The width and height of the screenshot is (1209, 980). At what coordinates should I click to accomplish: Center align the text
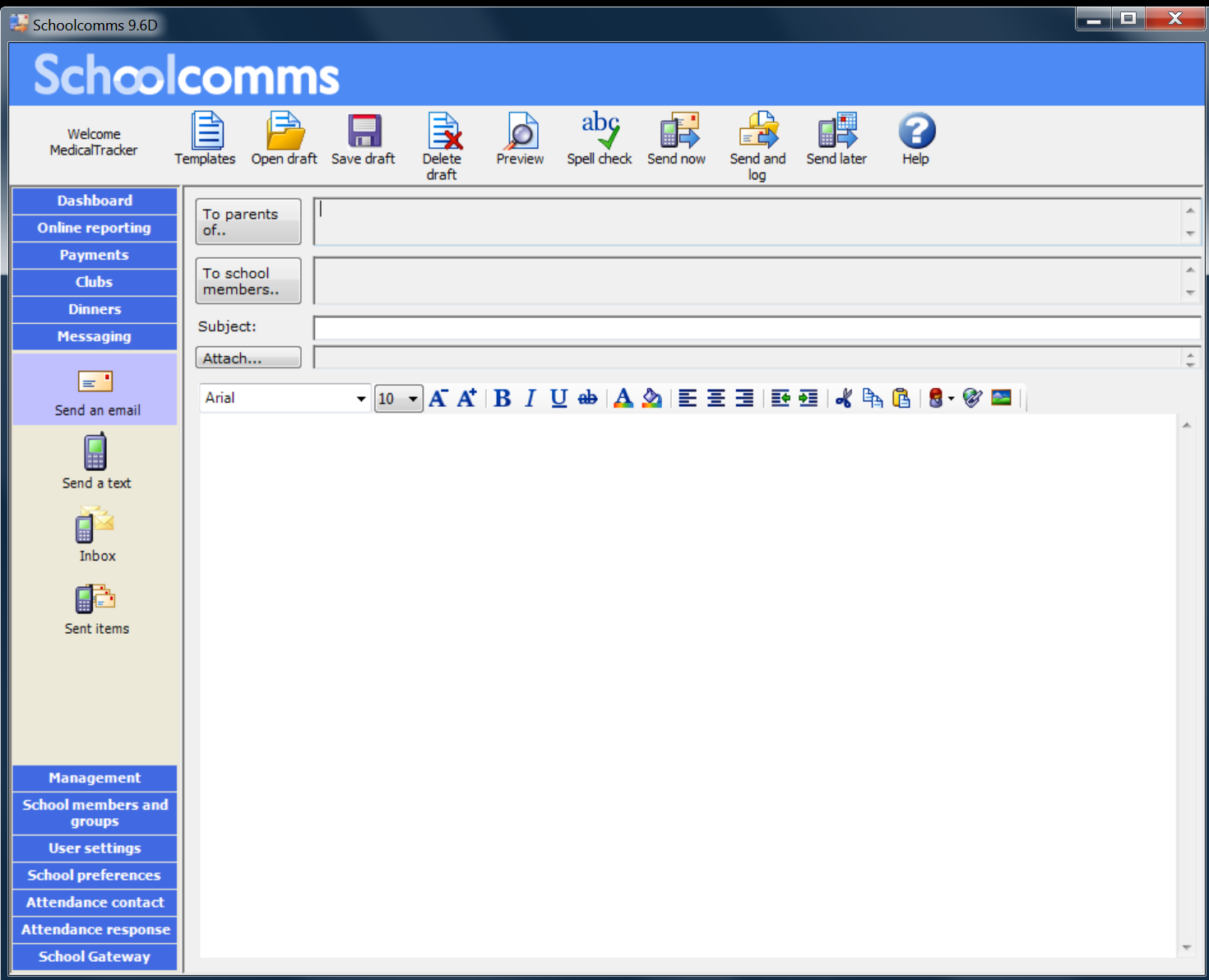pyautogui.click(x=716, y=399)
